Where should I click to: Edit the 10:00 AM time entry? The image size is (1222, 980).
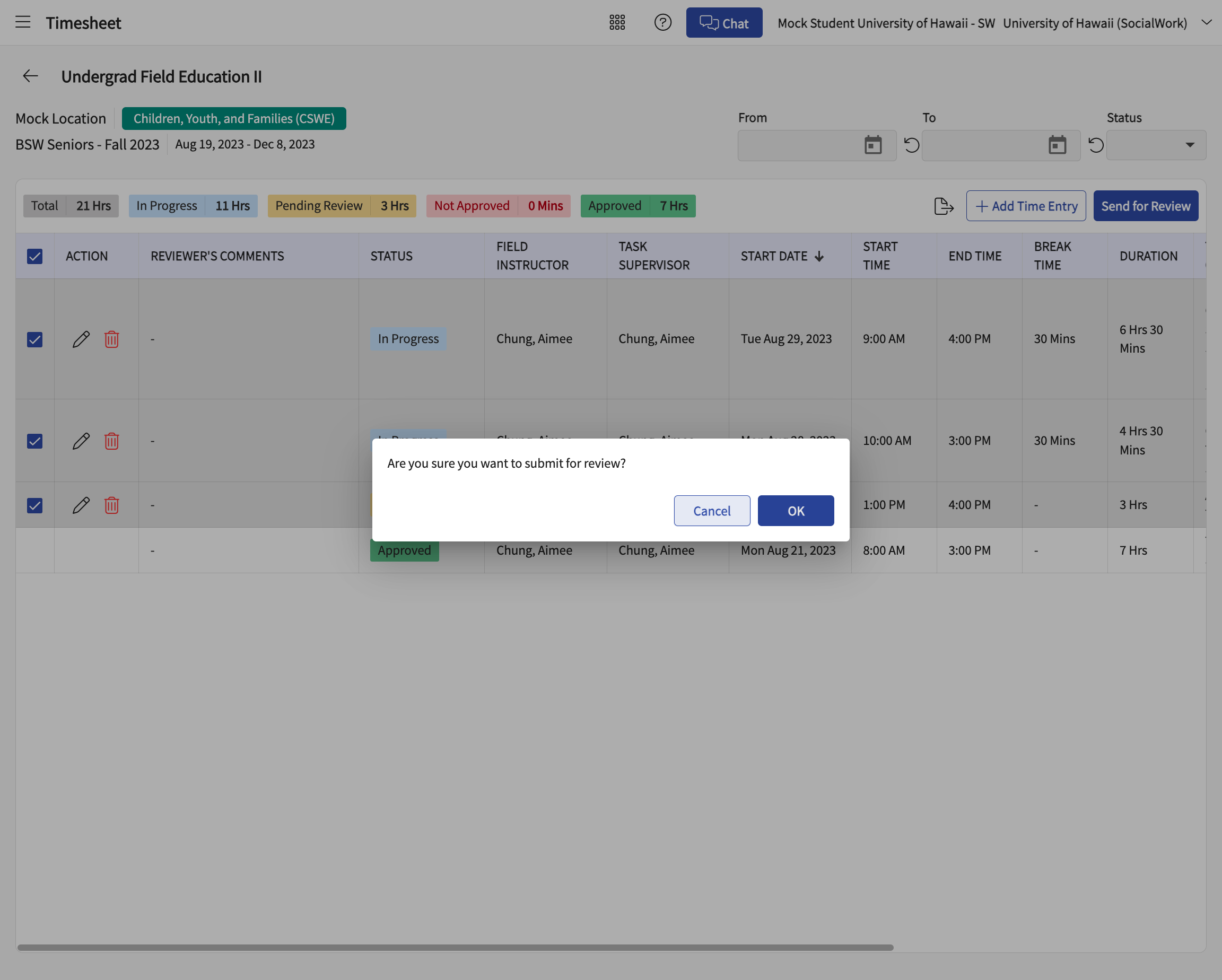tap(81, 441)
